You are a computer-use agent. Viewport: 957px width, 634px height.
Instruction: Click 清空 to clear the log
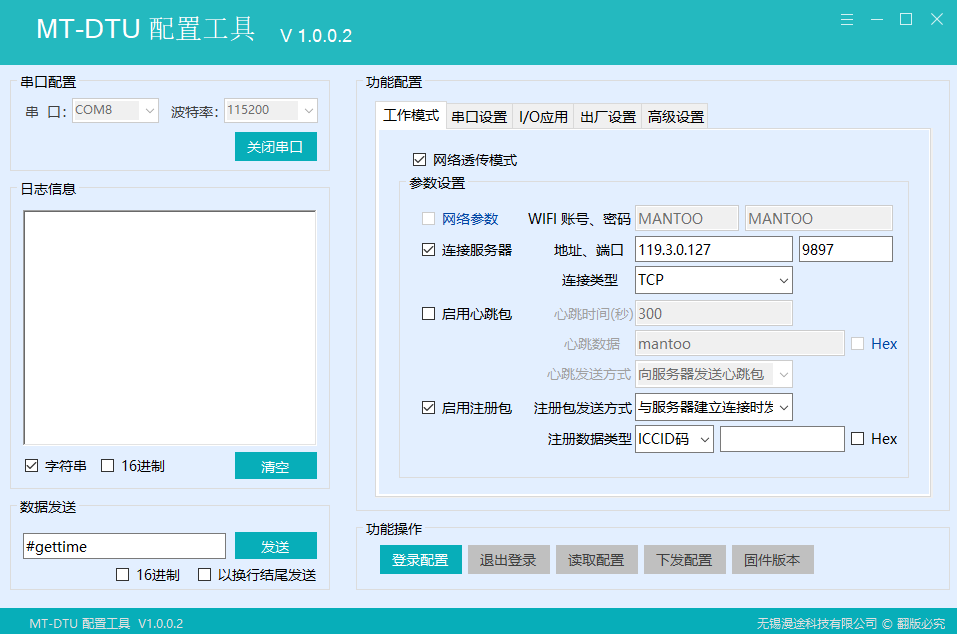click(x=275, y=466)
